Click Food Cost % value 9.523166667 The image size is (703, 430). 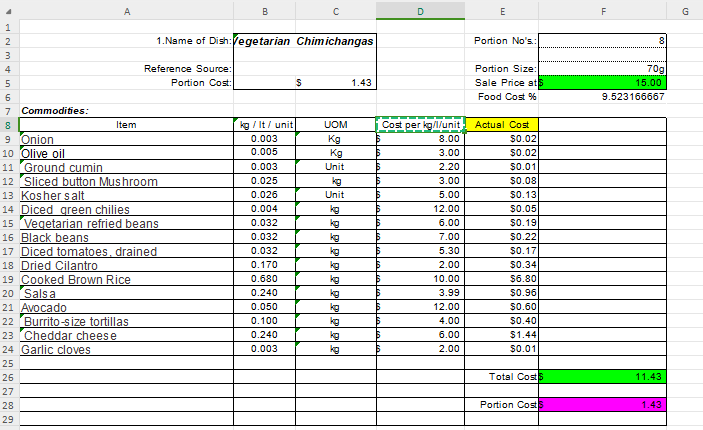click(603, 96)
